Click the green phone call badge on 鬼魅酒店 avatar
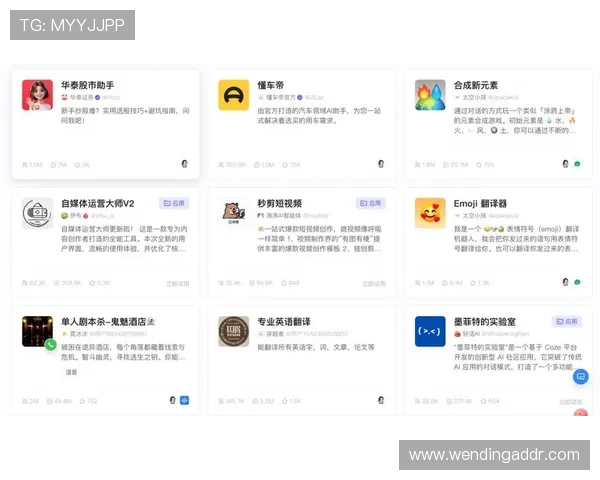The height and width of the screenshot is (480, 600). pyautogui.click(x=51, y=344)
